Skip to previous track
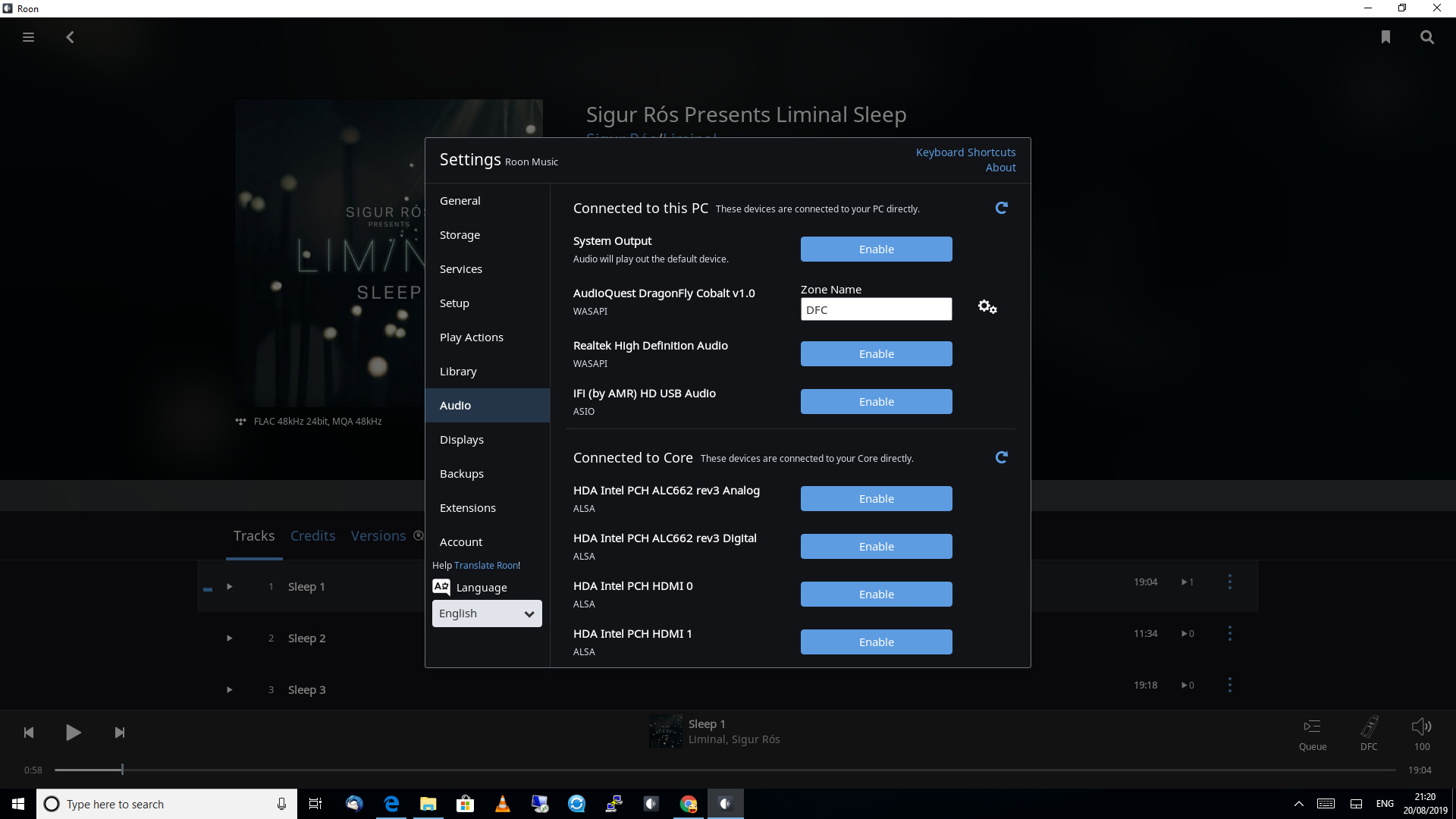The height and width of the screenshot is (819, 1456). 29,733
